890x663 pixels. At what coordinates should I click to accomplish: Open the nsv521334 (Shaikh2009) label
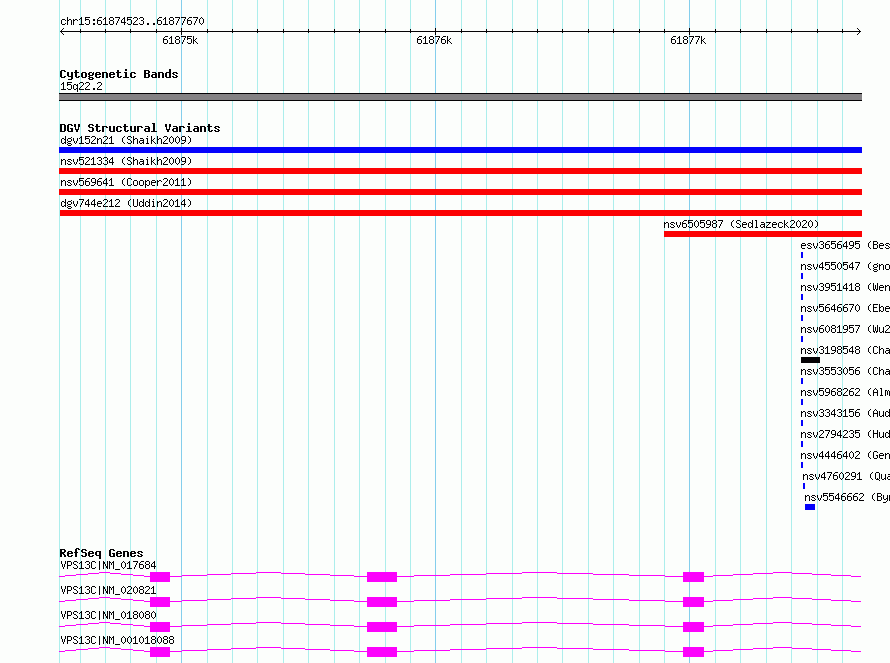click(126, 161)
